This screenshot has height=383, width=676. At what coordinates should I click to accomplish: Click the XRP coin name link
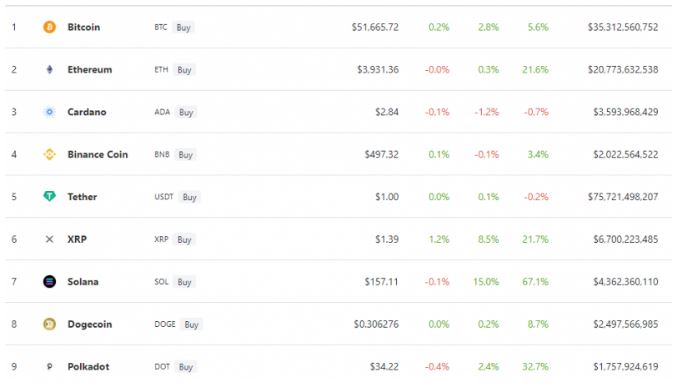coord(77,239)
